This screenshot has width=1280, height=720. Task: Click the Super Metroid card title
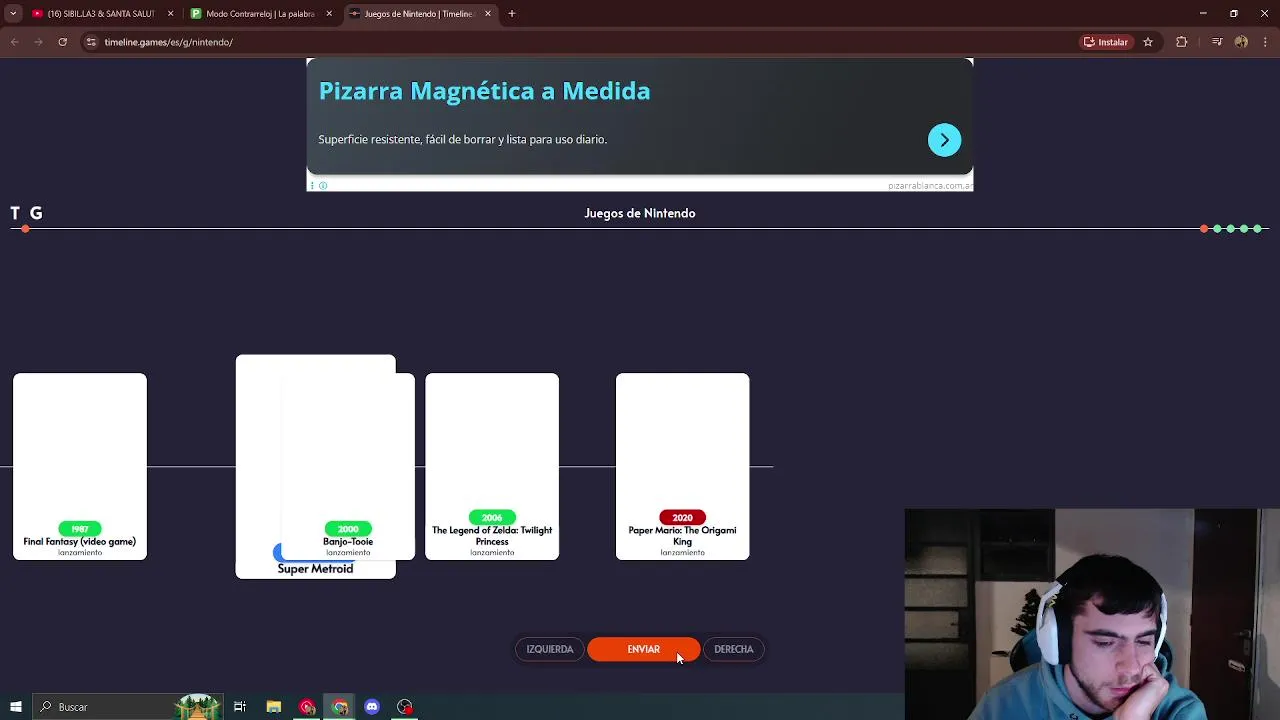(315, 569)
